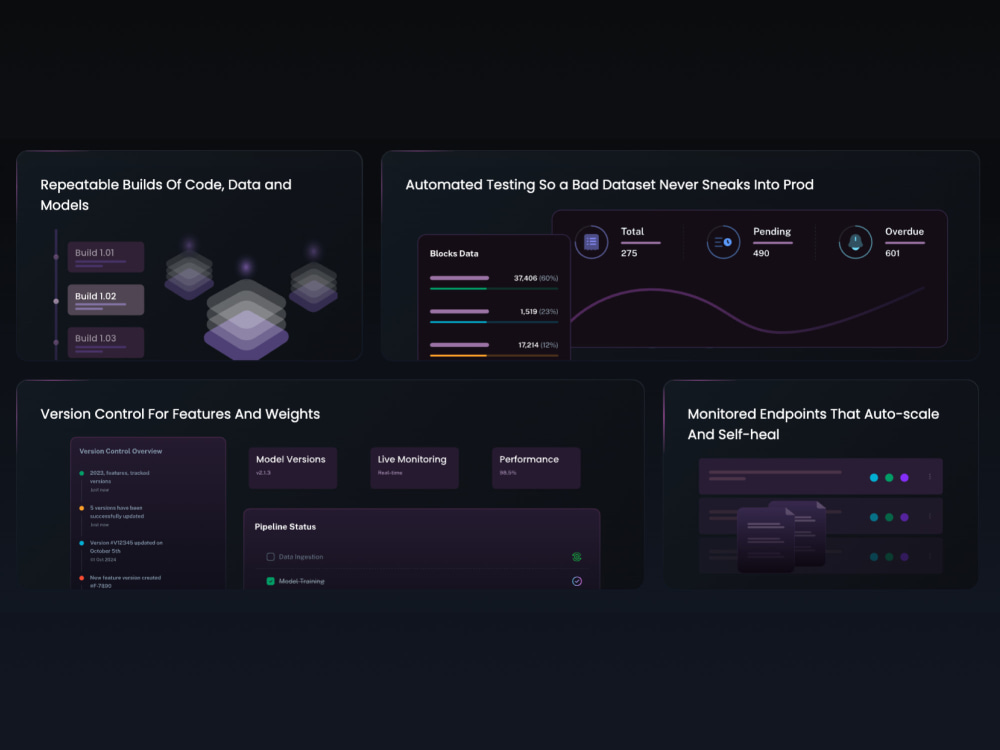This screenshot has height=750, width=1000.
Task: Click the Total value 275
Action: click(x=629, y=253)
